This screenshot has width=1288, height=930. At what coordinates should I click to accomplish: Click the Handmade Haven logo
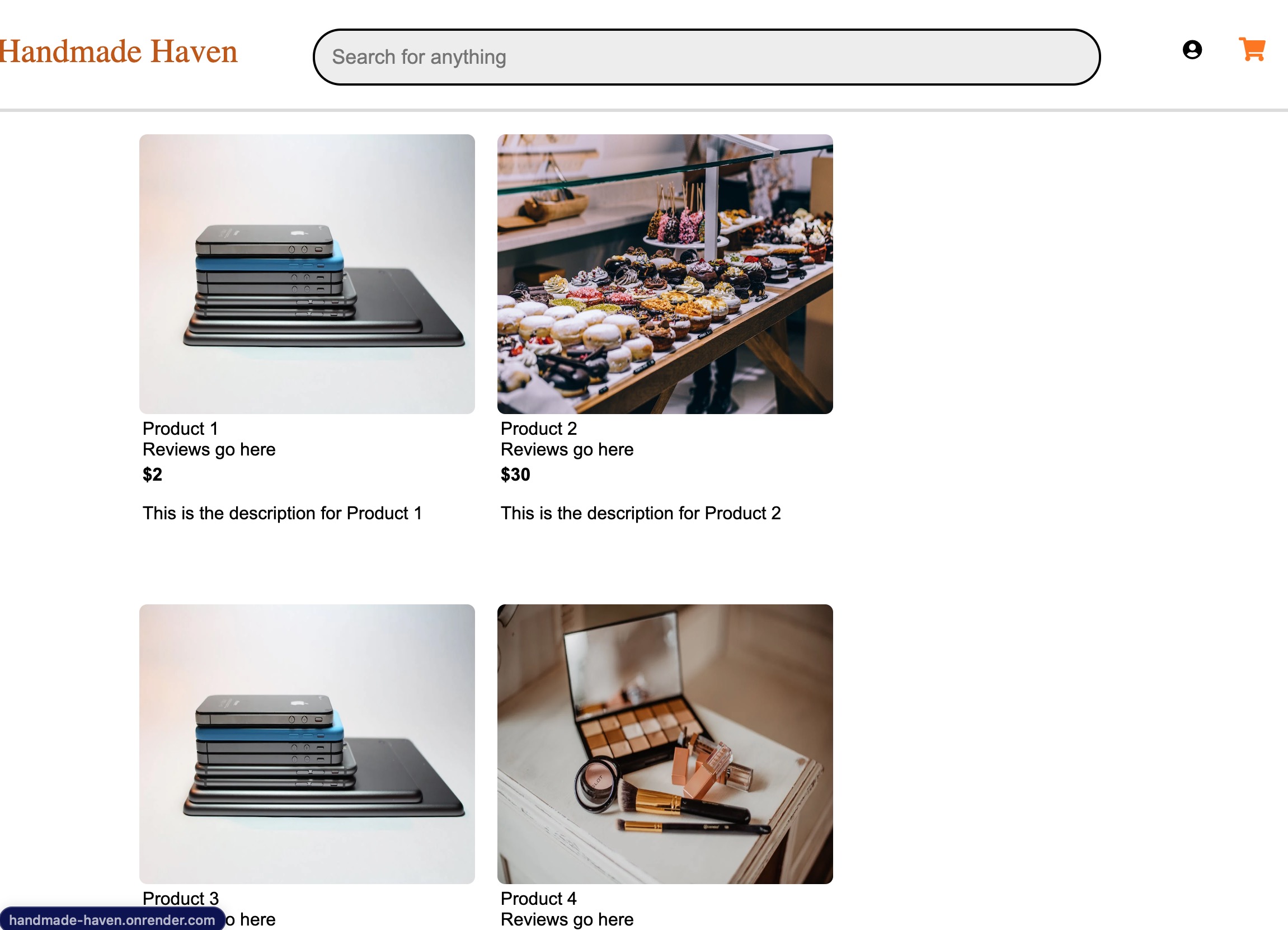point(118,51)
